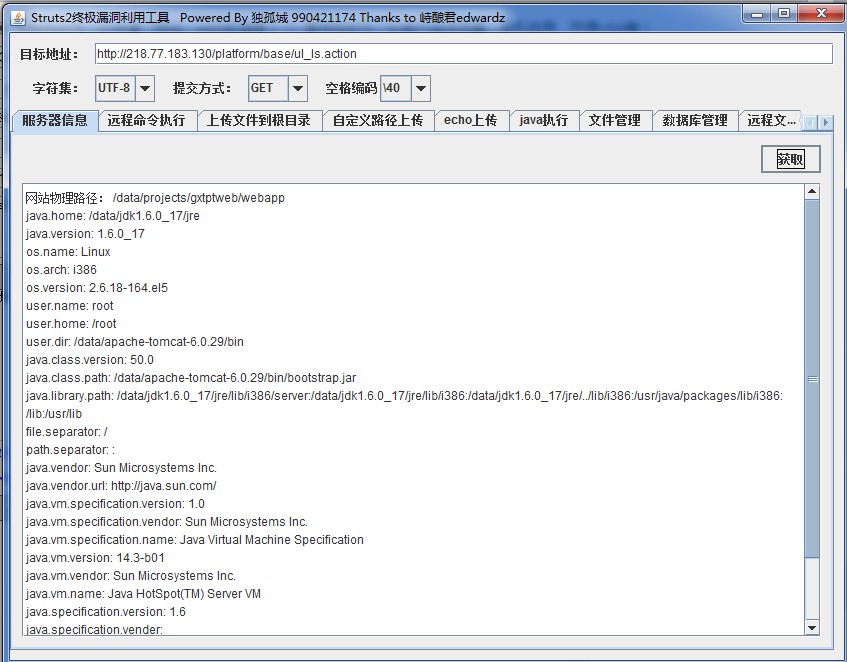
Task: Click the path.separator: : line
Action: pyautogui.click(x=70, y=450)
